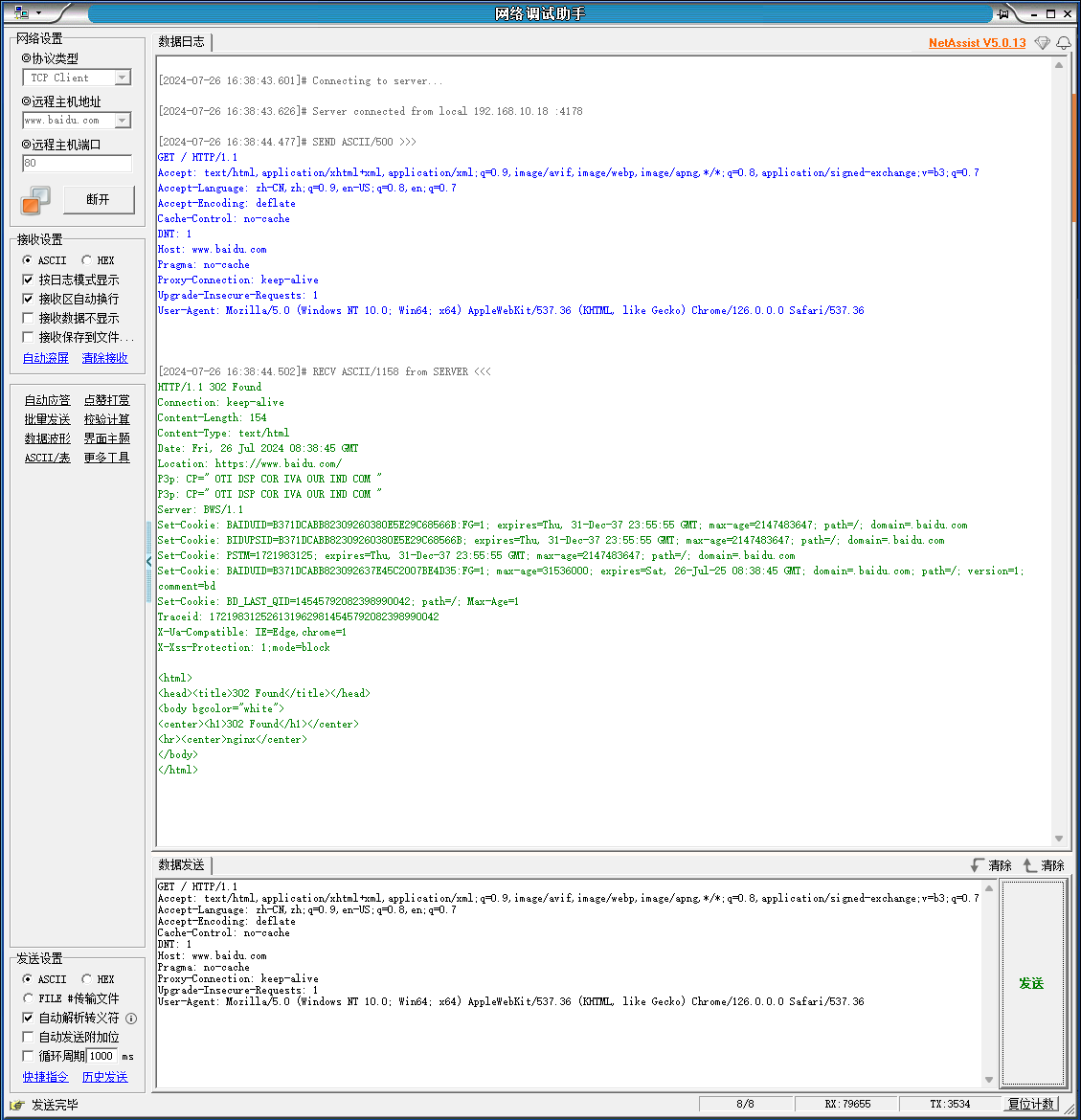1081x1120 pixels.
Task: Switch to the 数据日志 tab
Action: pos(182,41)
